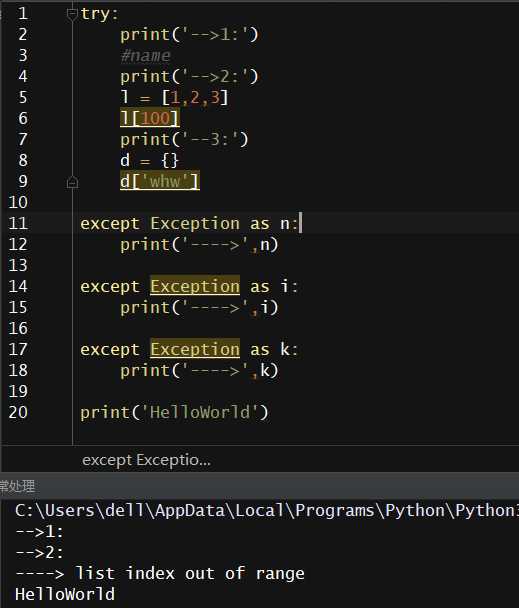The width and height of the screenshot is (519, 608).
Task: Click line number 14 in the gutter
Action: [x=18, y=286]
